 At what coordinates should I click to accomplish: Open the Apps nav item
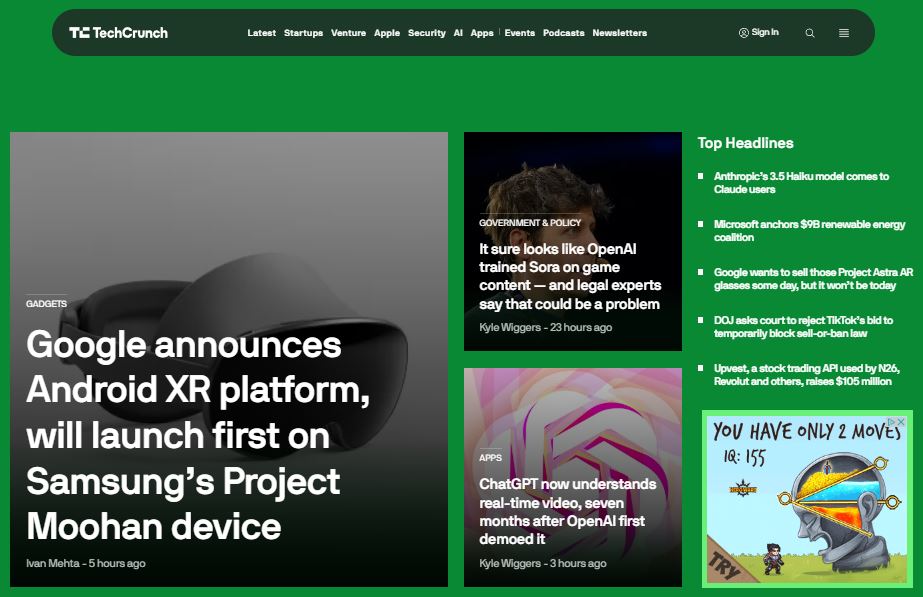coord(482,33)
